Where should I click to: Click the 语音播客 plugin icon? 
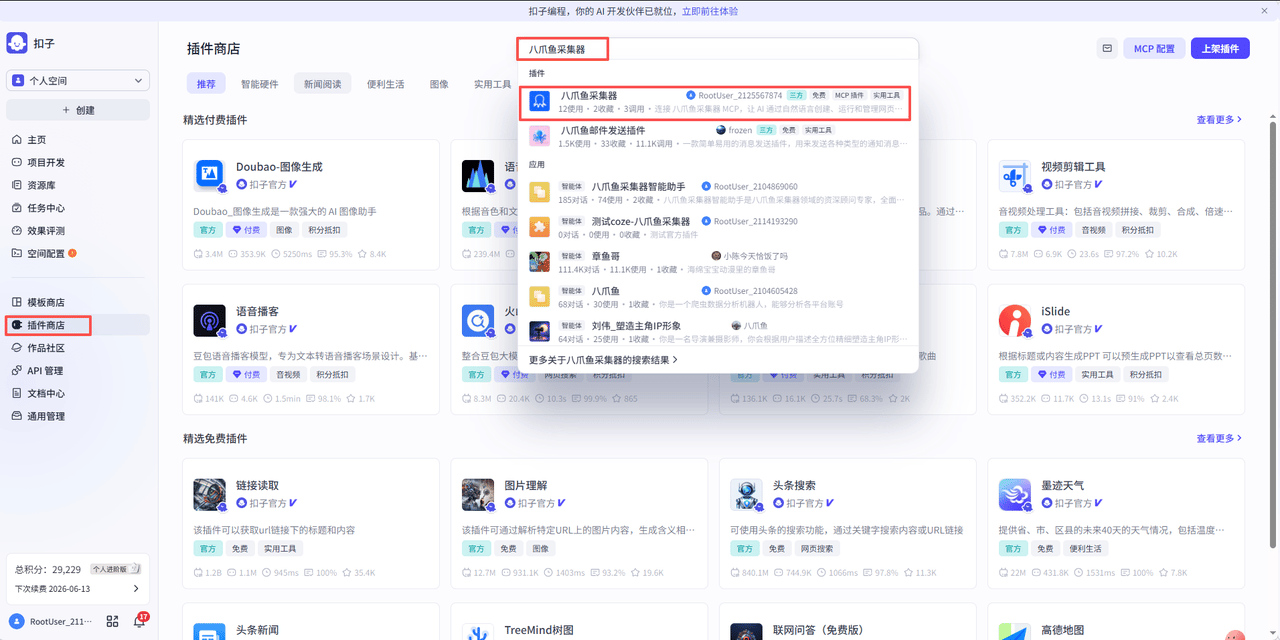coord(209,320)
